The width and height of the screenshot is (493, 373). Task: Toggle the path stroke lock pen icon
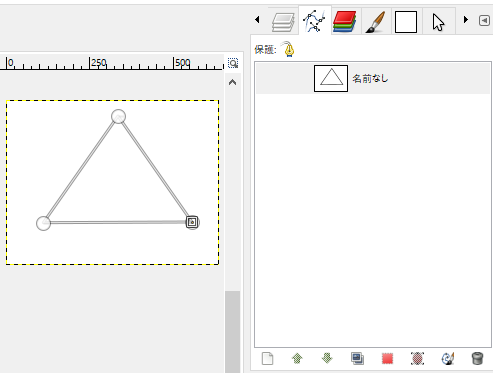click(288, 49)
